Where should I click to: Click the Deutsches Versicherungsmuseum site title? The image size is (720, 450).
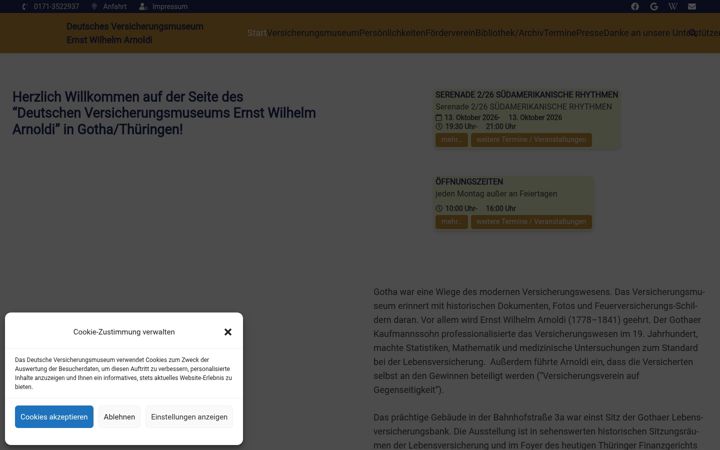135,33
